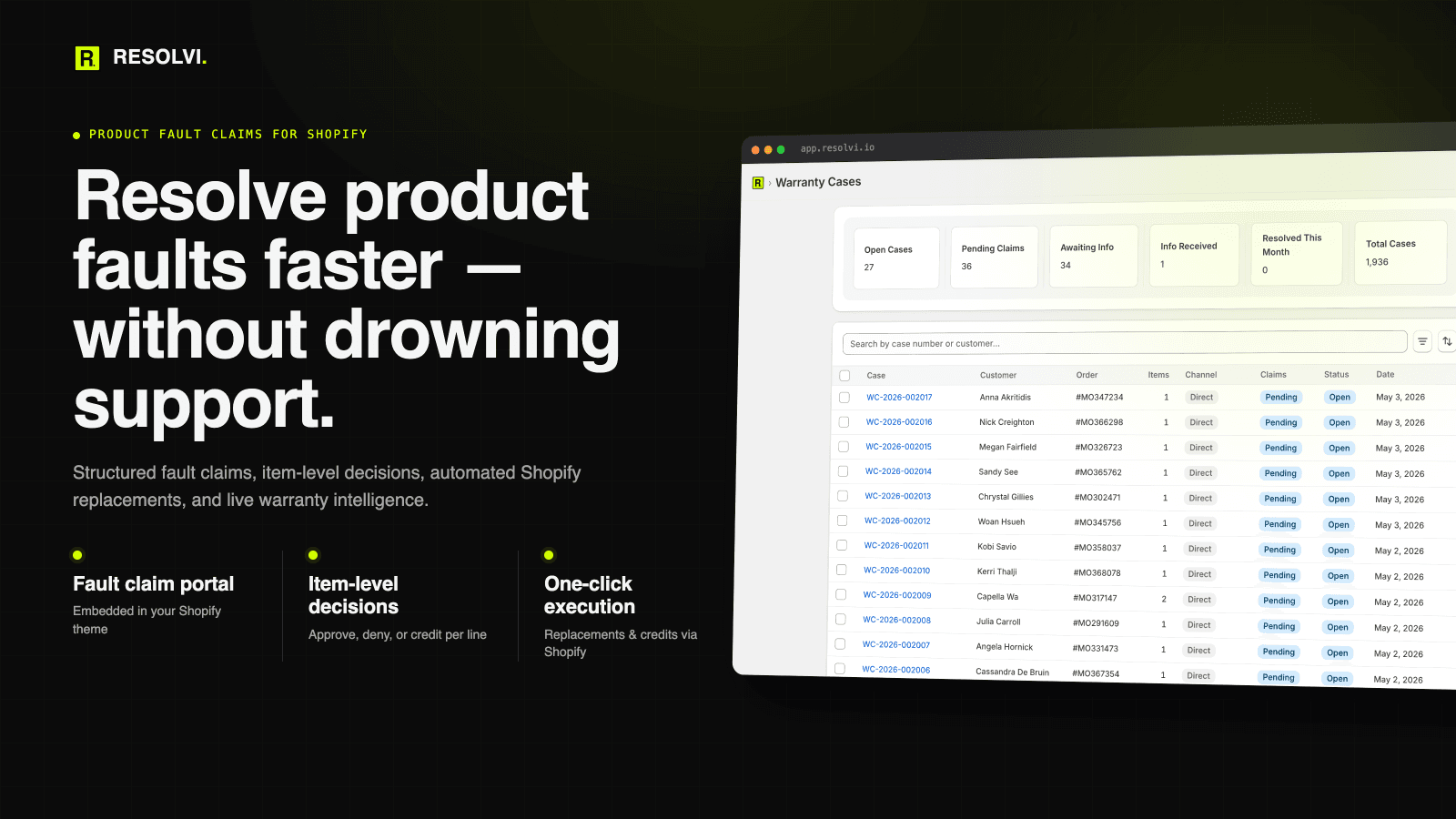Select the Awaiting Info stat card
Image resolution: width=1456 pixels, height=819 pixels.
[1093, 256]
